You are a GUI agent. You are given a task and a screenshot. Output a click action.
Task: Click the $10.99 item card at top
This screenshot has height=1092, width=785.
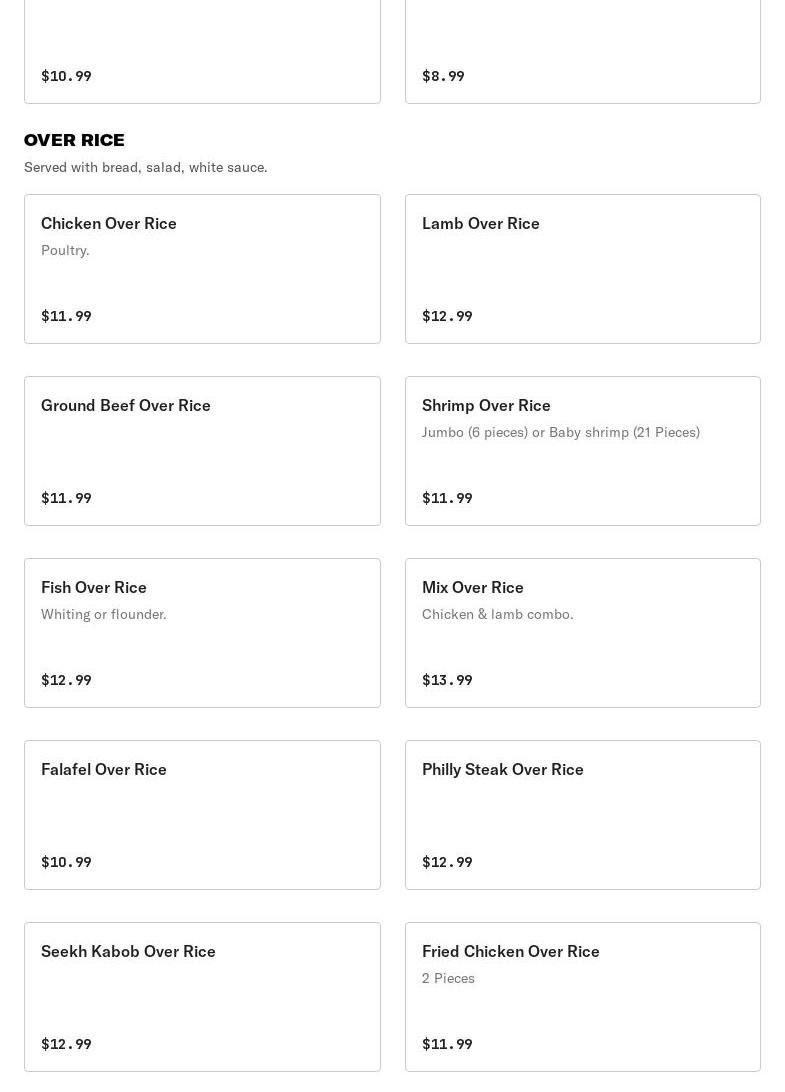coord(202,50)
